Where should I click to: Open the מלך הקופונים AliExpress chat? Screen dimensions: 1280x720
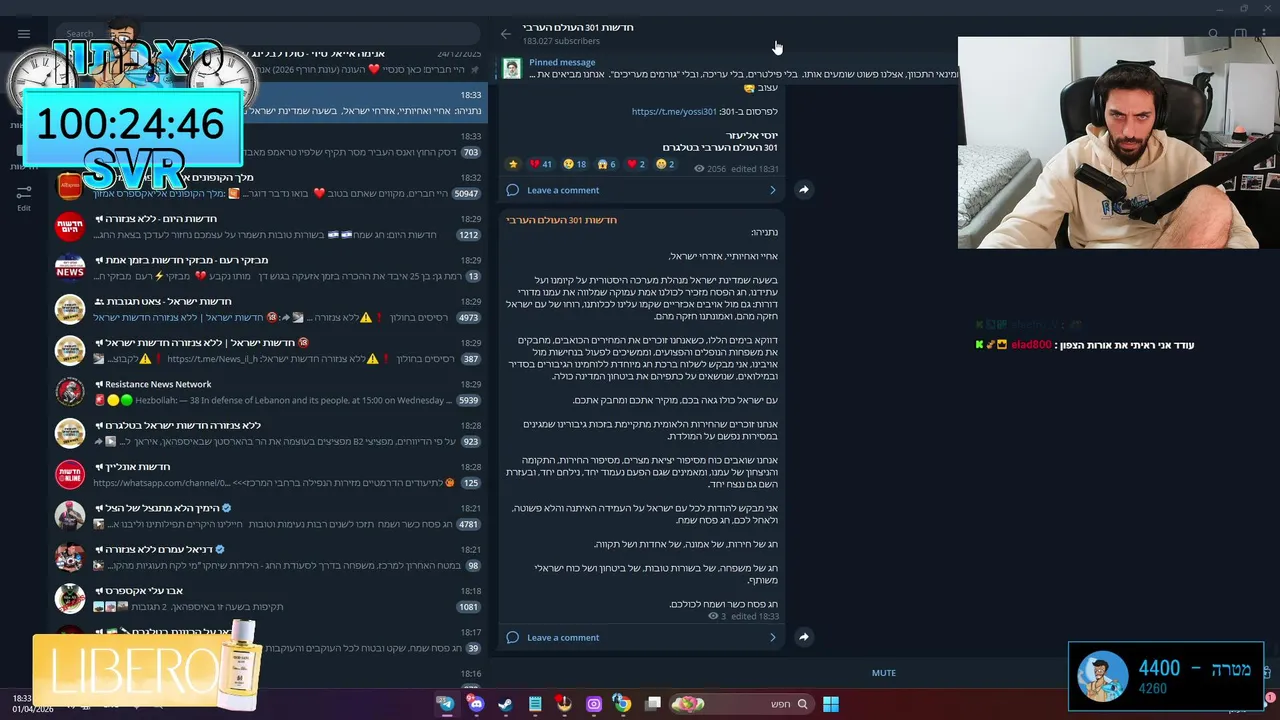pyautogui.click(x=268, y=185)
